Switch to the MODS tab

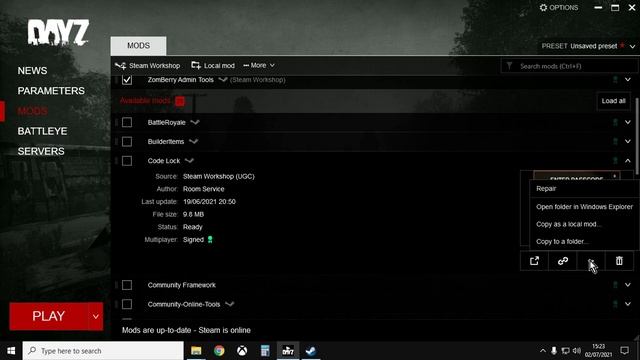pyautogui.click(x=138, y=46)
